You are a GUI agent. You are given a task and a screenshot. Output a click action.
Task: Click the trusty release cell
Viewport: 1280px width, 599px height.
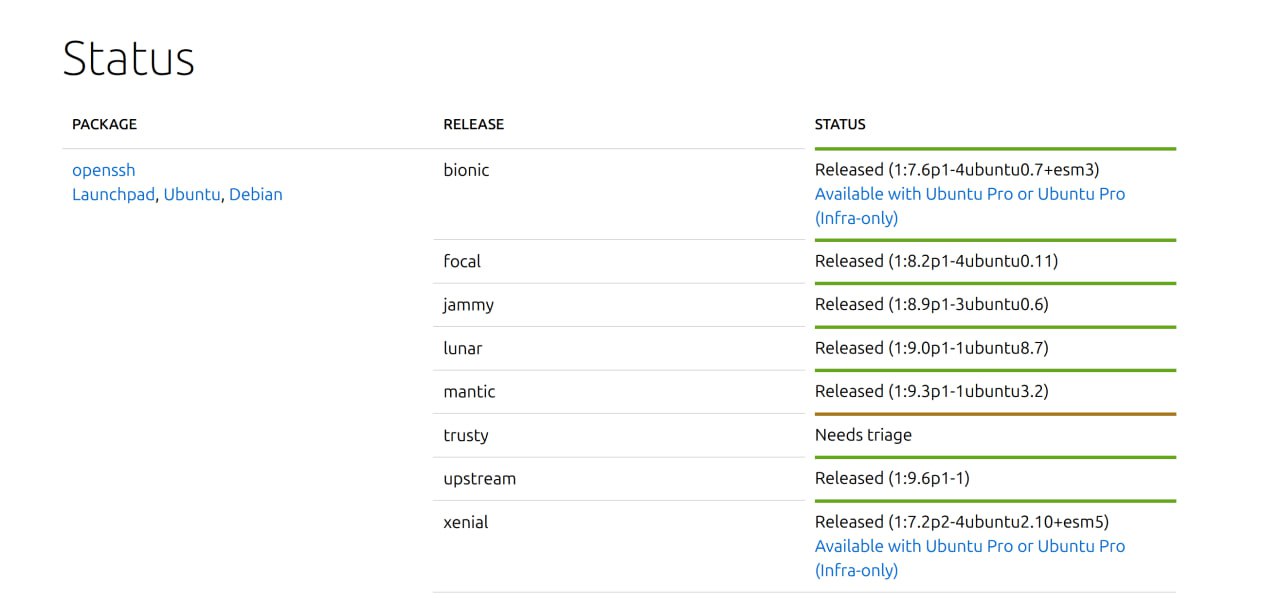466,435
